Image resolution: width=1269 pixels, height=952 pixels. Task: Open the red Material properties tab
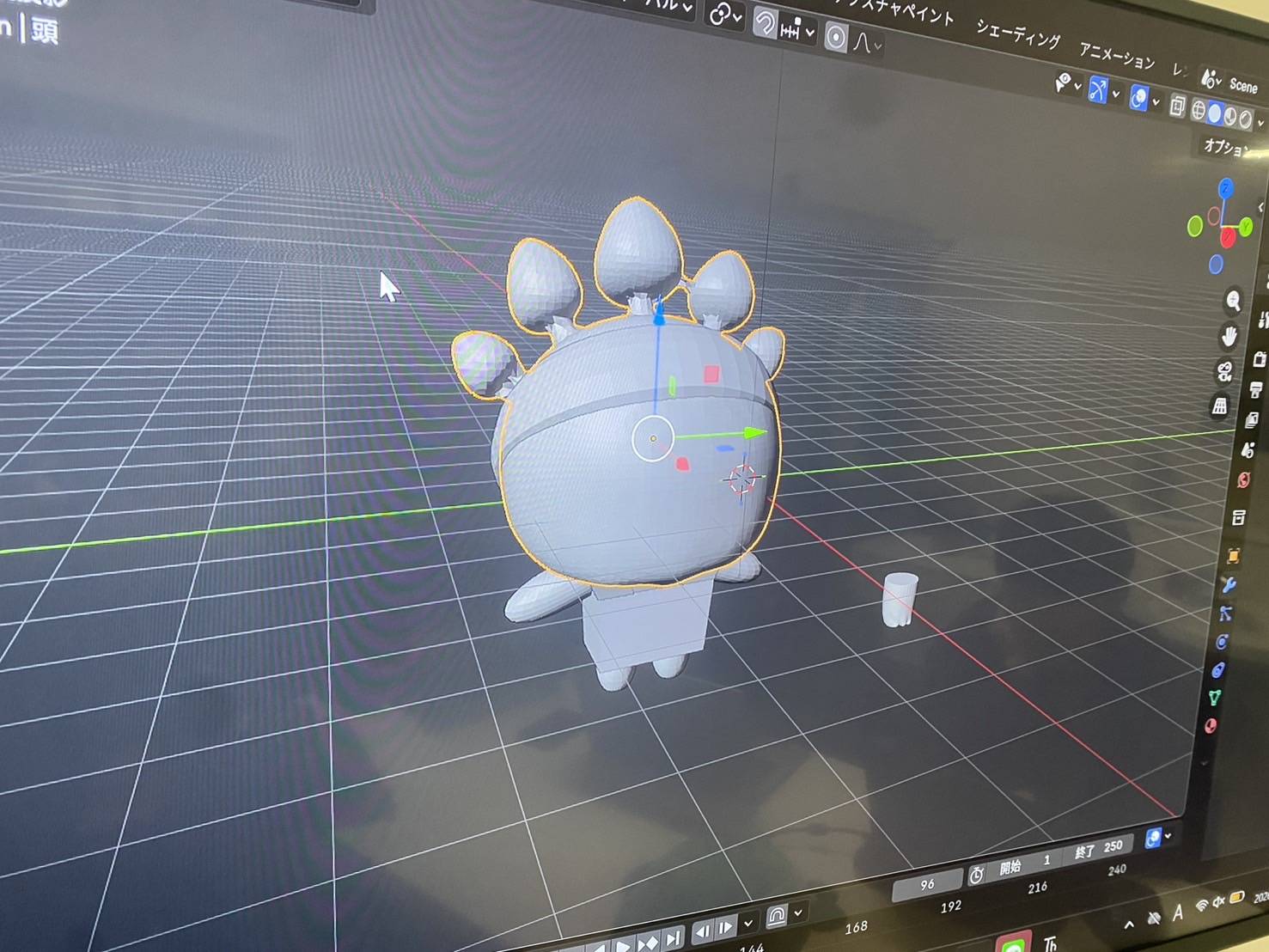(1211, 726)
